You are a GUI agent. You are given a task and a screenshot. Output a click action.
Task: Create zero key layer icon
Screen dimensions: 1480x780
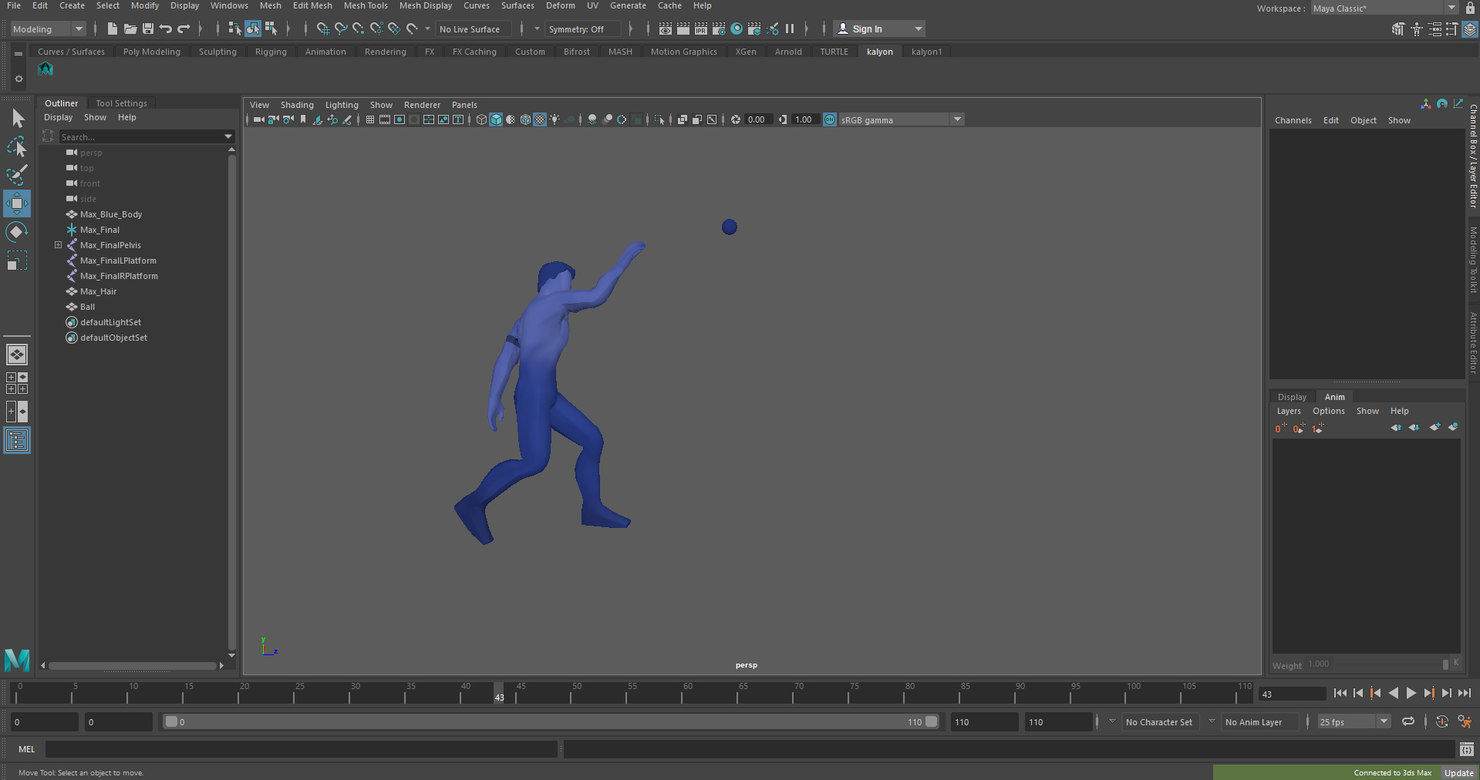pos(1281,428)
